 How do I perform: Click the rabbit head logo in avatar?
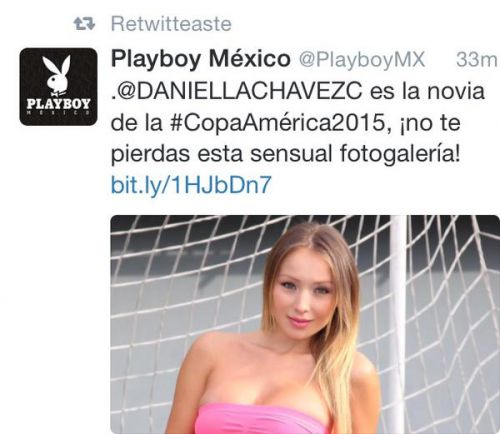click(x=58, y=75)
